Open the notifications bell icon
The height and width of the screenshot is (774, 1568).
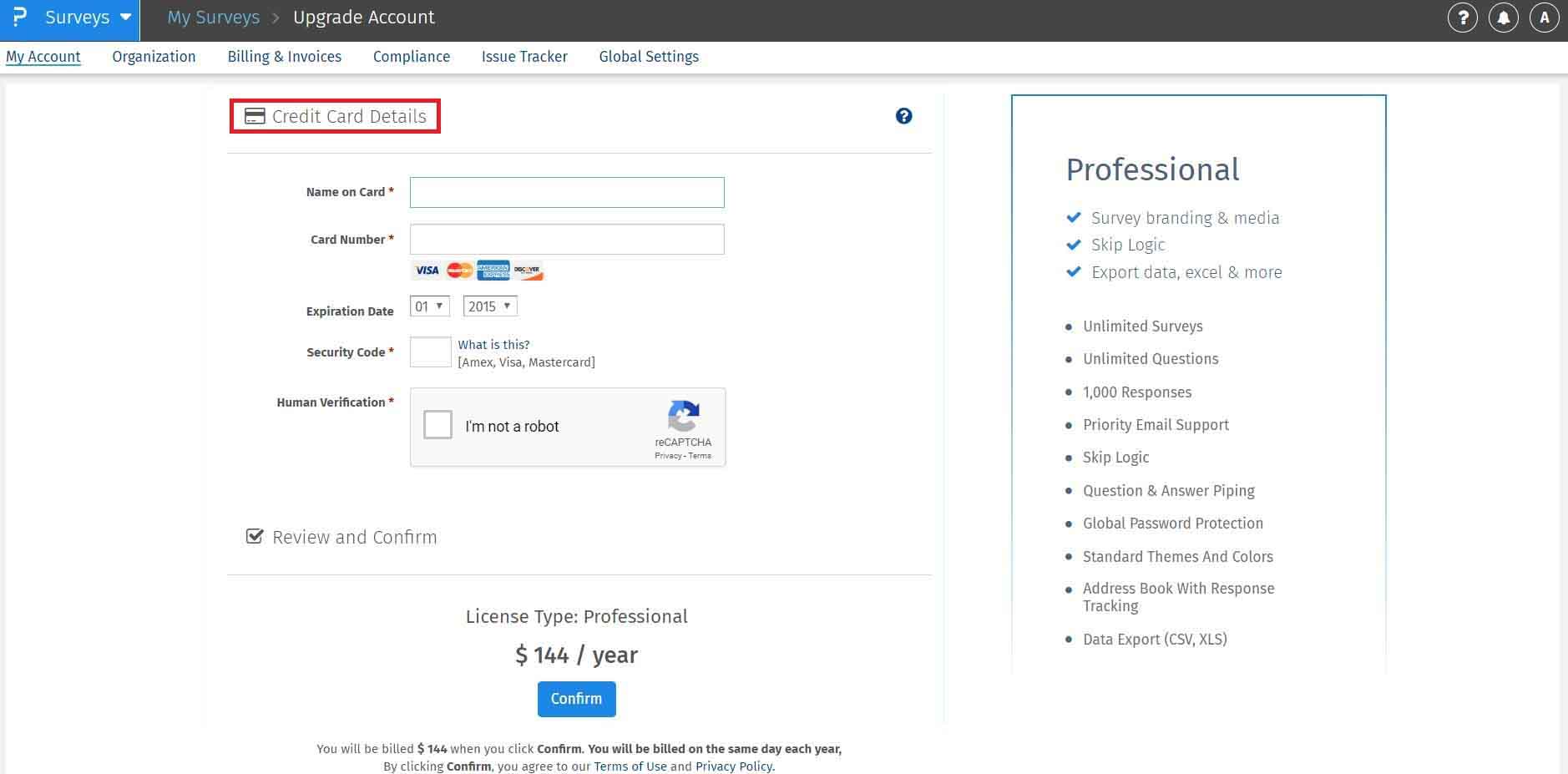(x=1503, y=18)
